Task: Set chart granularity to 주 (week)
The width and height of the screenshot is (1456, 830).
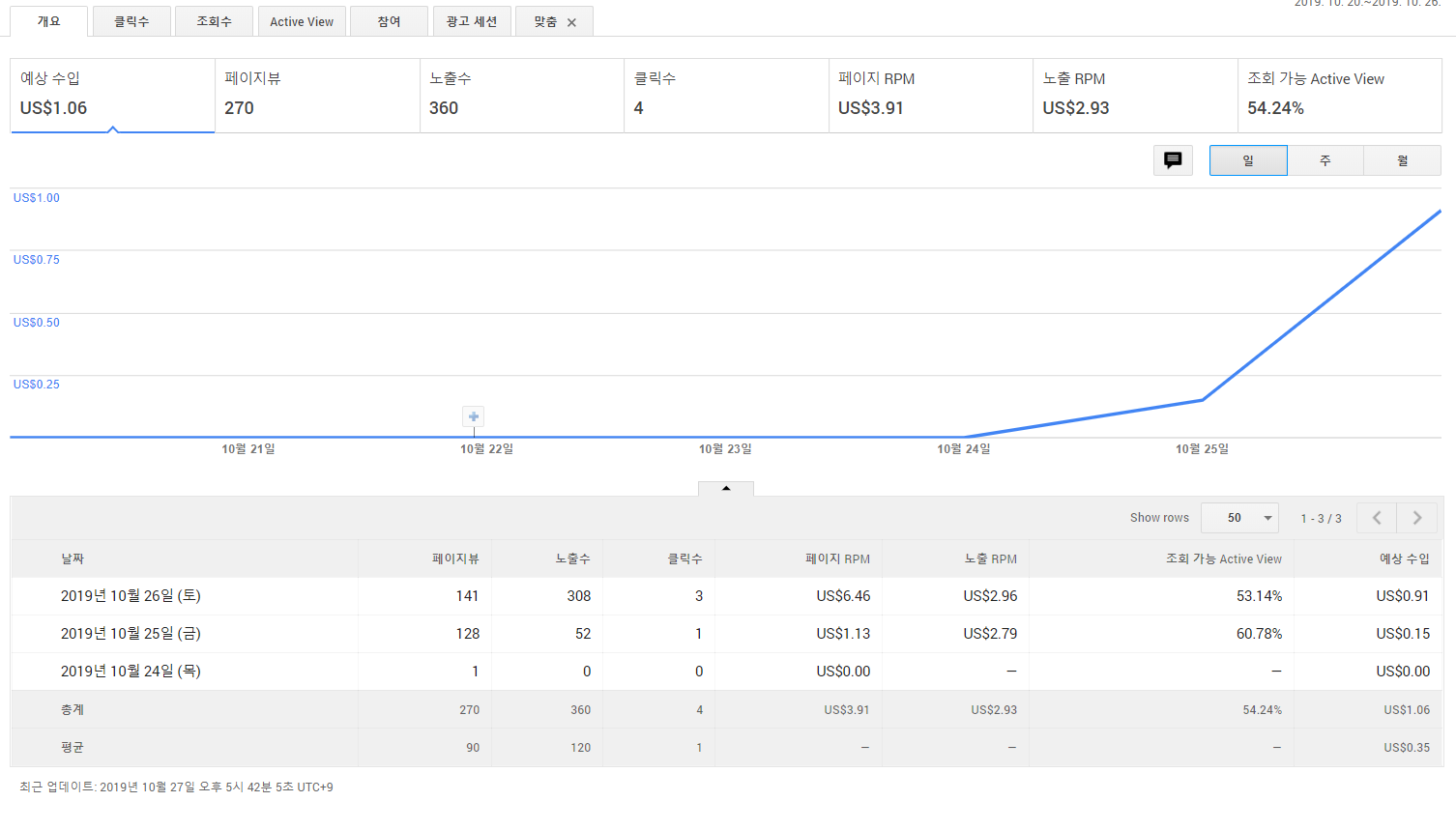Action: (x=1325, y=160)
